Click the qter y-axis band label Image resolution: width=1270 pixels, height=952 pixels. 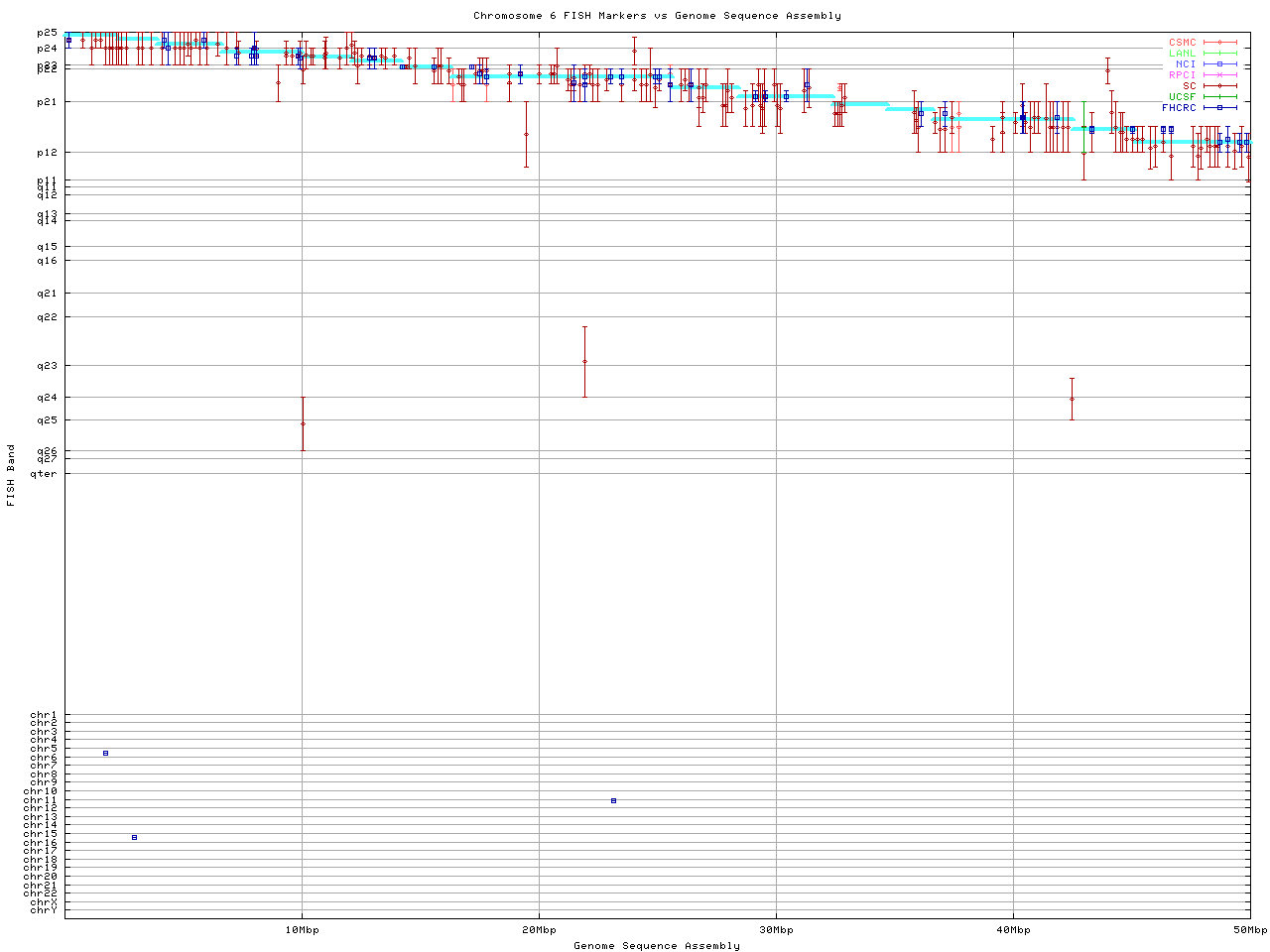pyautogui.click(x=45, y=473)
